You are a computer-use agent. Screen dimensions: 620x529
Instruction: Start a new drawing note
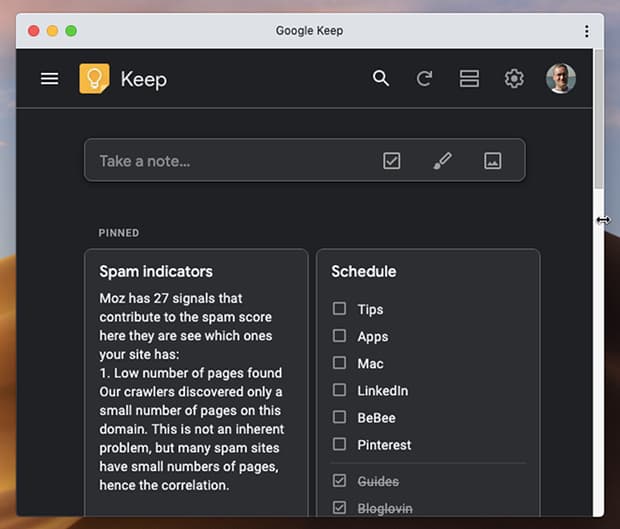[442, 161]
